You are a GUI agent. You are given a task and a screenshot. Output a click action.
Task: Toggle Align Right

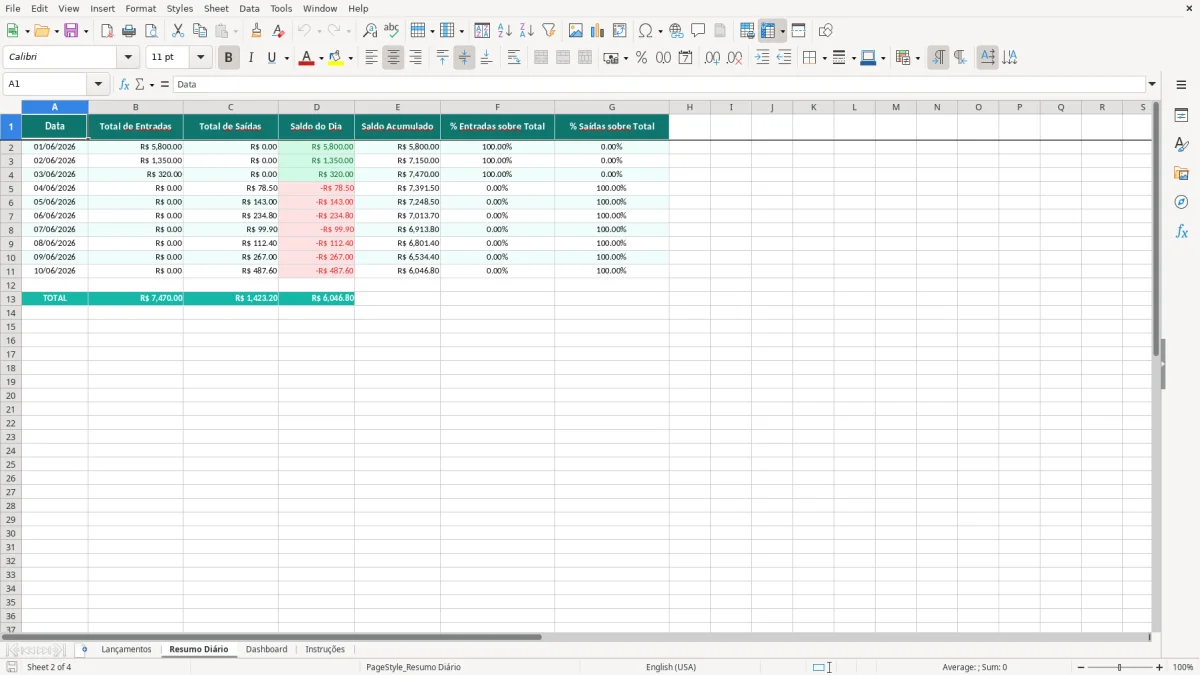pos(415,58)
